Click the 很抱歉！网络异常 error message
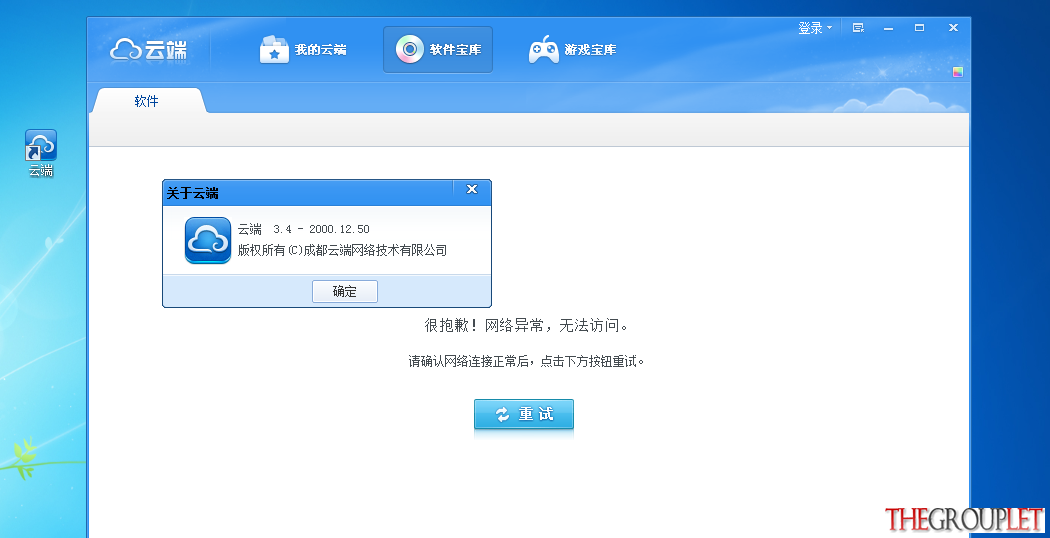Screen dimensions: 1050x538 click(x=526, y=326)
